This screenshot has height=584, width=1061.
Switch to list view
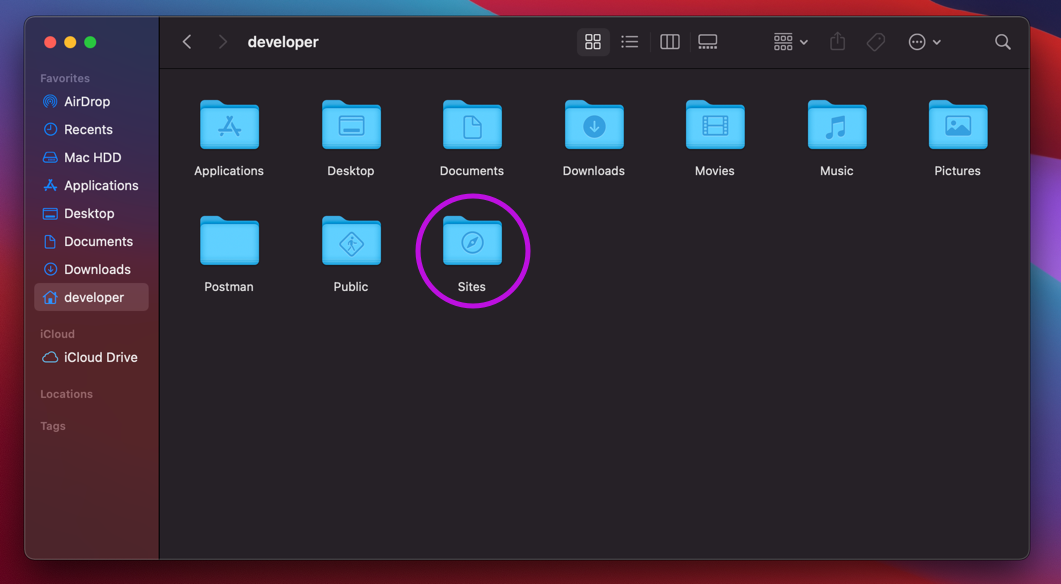click(630, 42)
